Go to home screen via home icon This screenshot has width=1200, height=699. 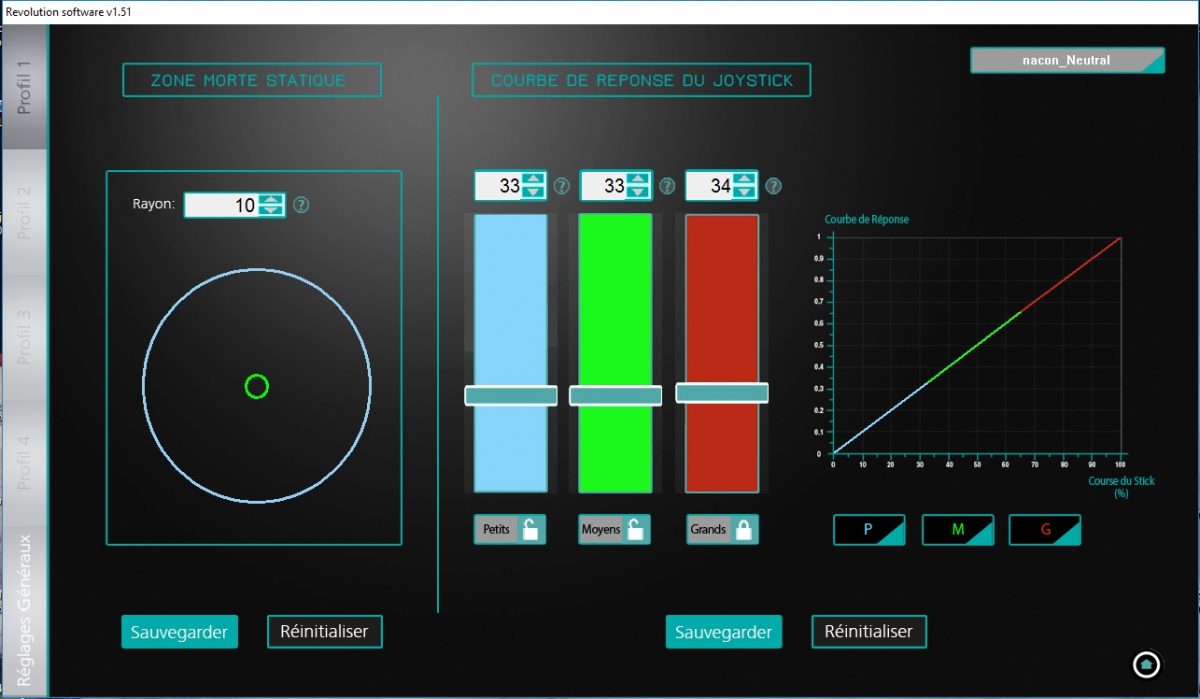coord(1146,663)
